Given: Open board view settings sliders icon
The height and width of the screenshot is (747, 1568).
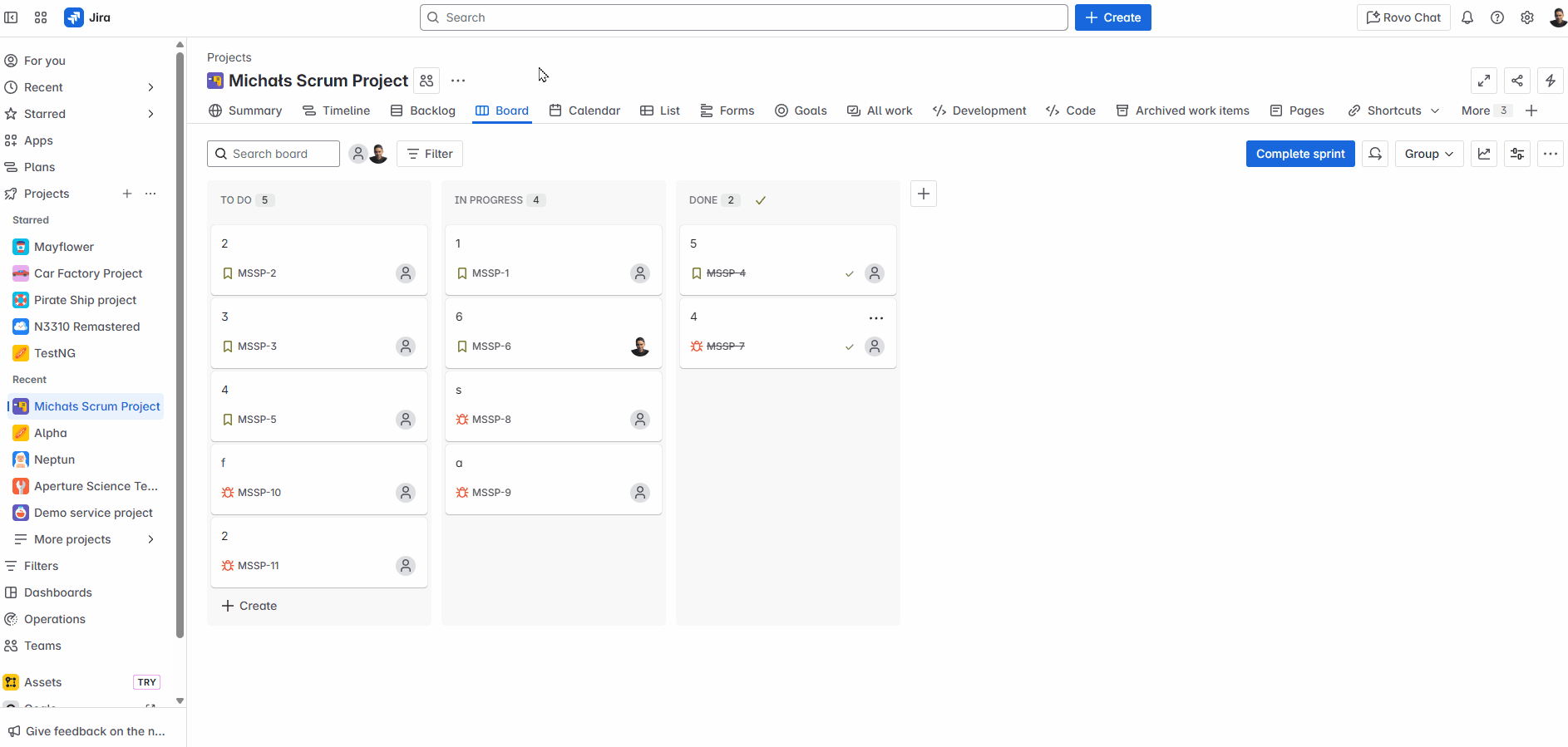Looking at the screenshot, I should point(1517,154).
